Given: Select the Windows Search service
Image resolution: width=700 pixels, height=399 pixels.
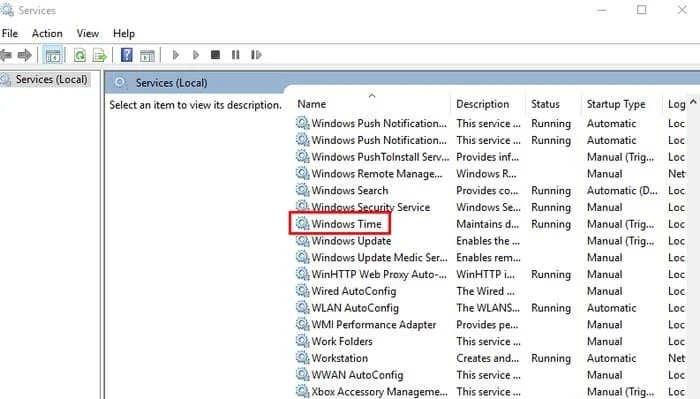Looking at the screenshot, I should [350, 190].
